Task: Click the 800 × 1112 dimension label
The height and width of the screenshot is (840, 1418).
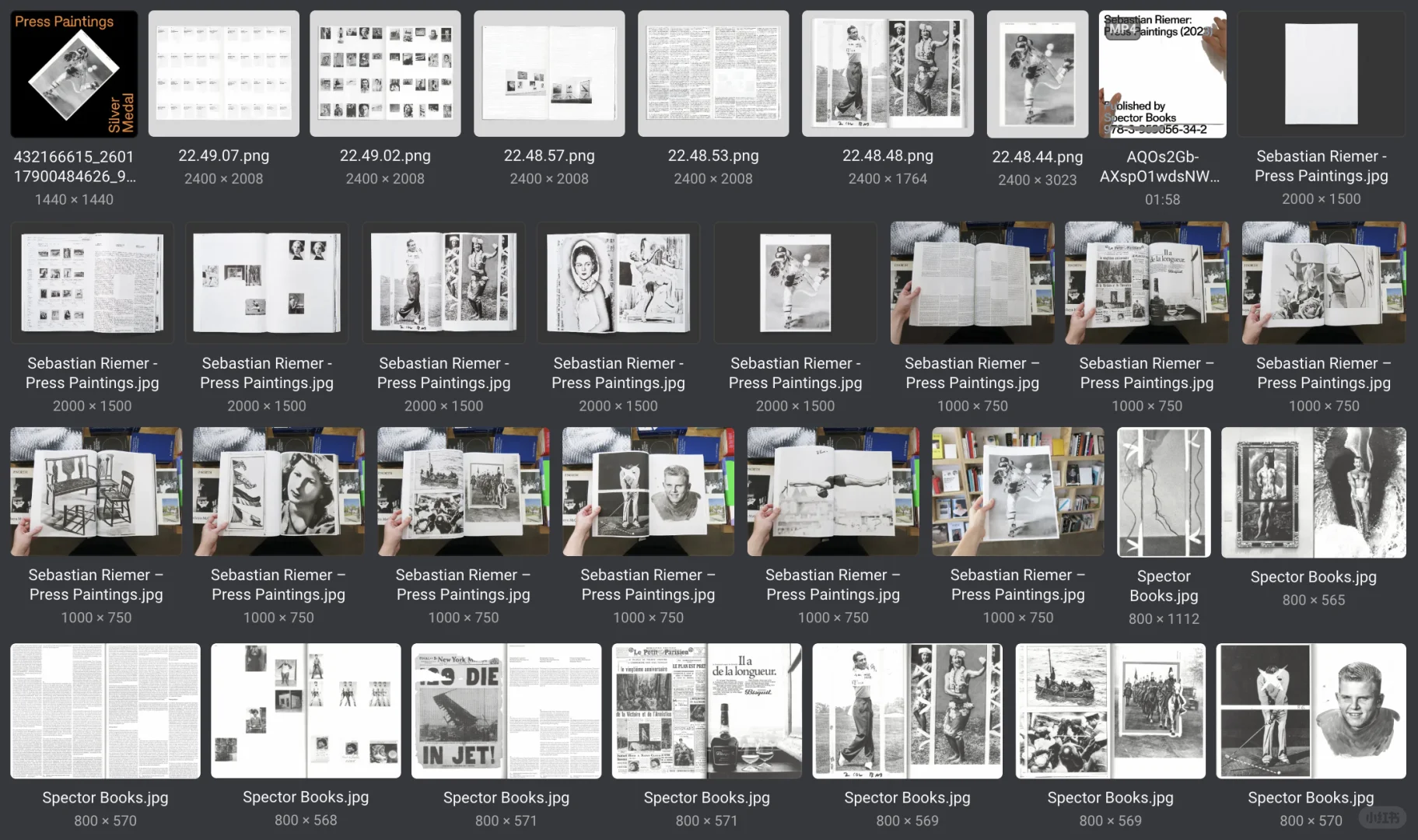Action: click(1164, 618)
